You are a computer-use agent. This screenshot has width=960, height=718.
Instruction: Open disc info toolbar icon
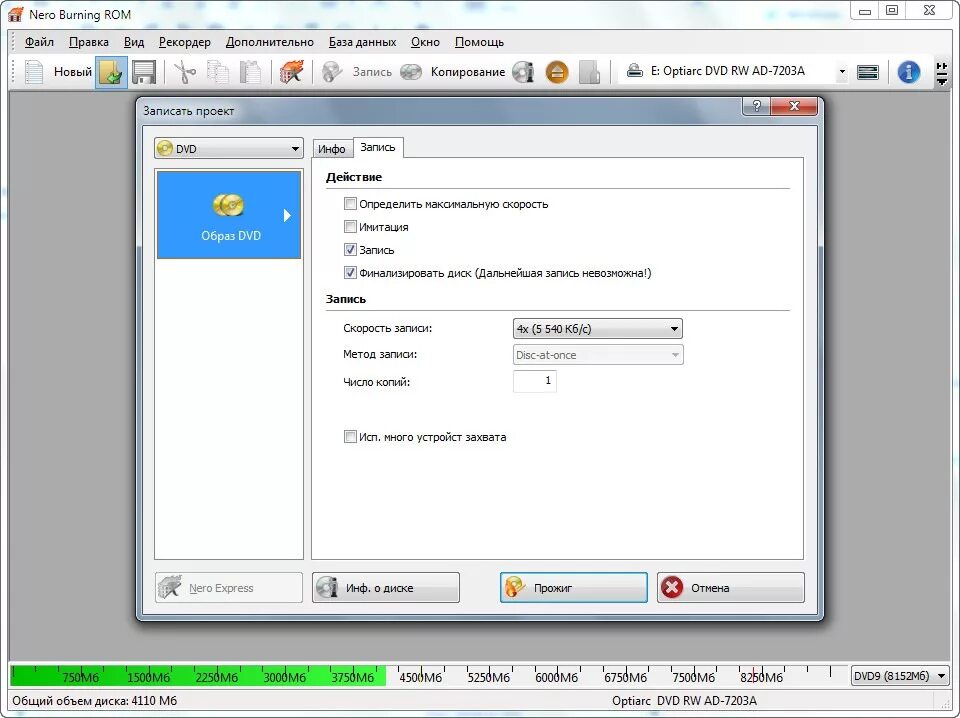tap(523, 72)
